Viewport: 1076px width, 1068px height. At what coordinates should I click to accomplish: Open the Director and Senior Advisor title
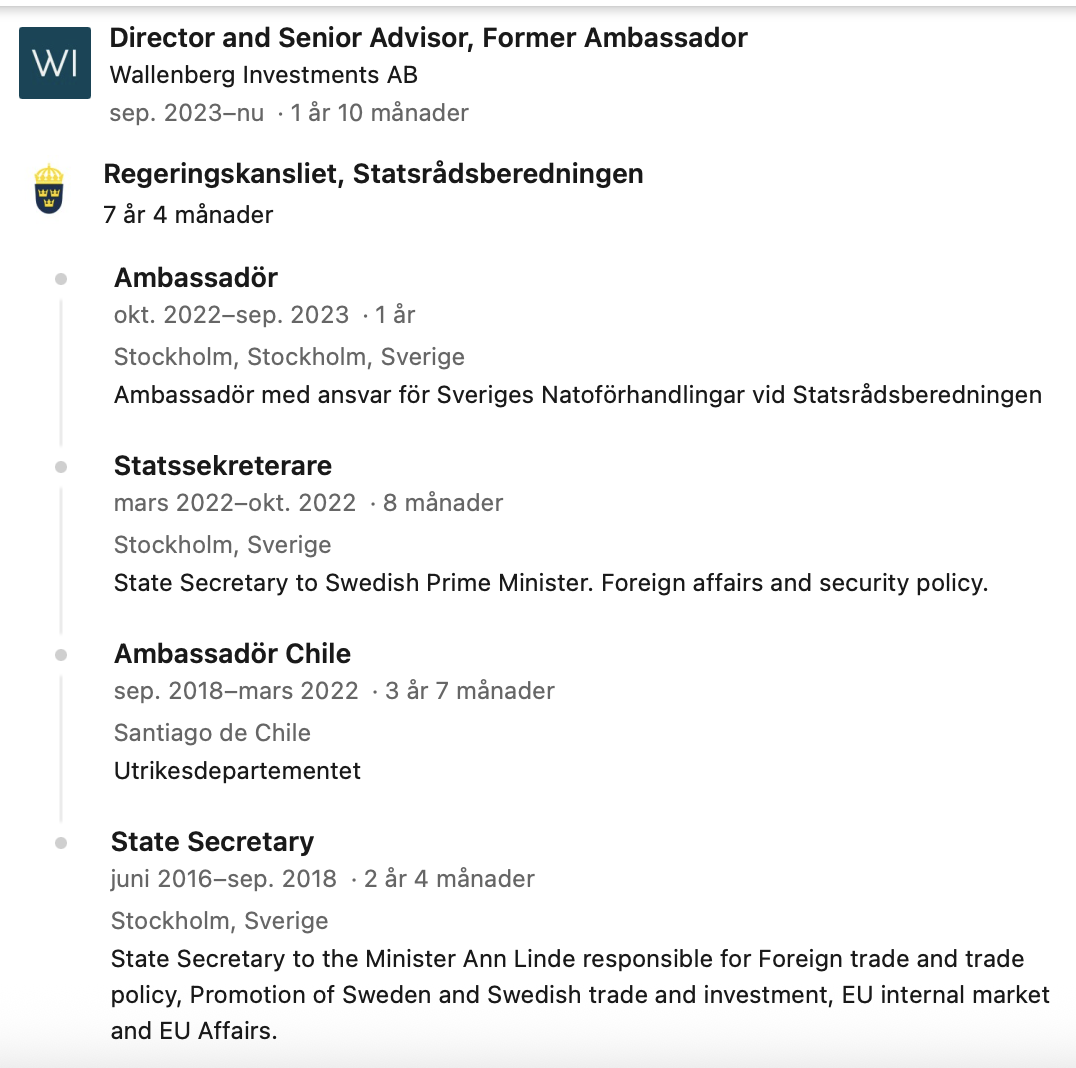(x=428, y=38)
